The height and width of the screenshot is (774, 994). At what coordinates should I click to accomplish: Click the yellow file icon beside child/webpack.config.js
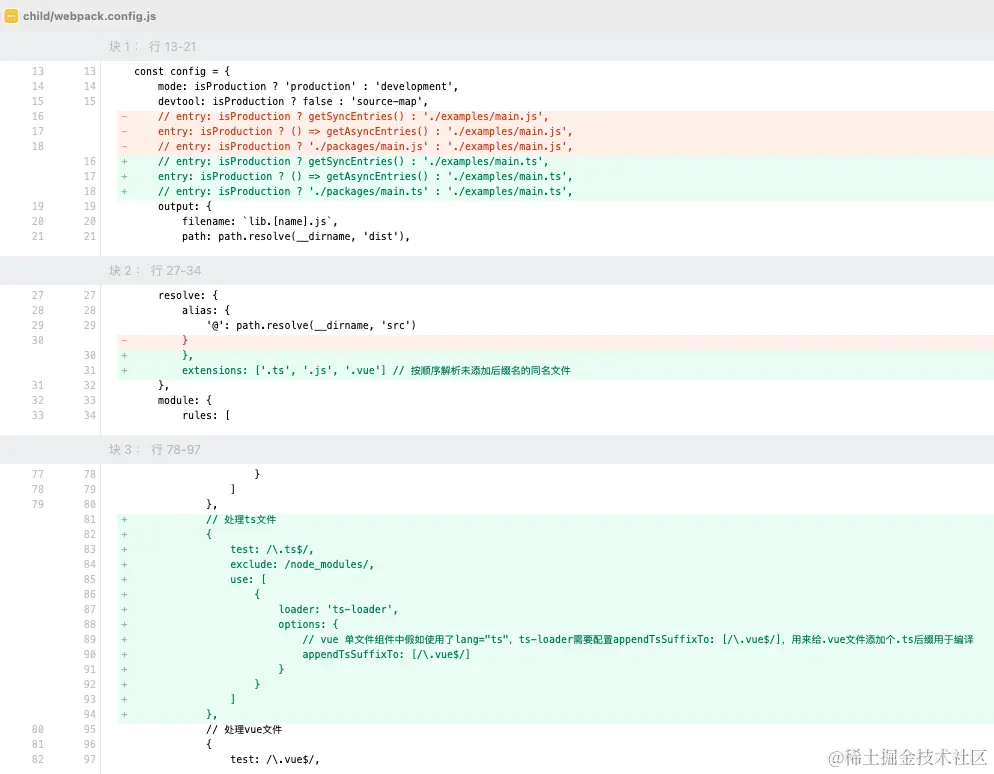point(11,16)
